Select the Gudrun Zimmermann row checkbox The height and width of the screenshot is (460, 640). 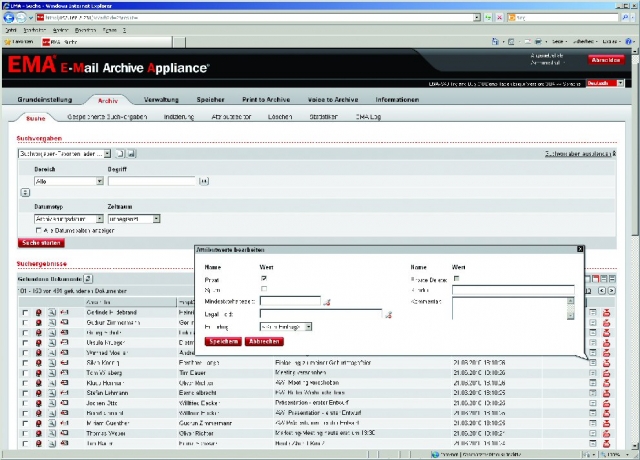pos(25,322)
